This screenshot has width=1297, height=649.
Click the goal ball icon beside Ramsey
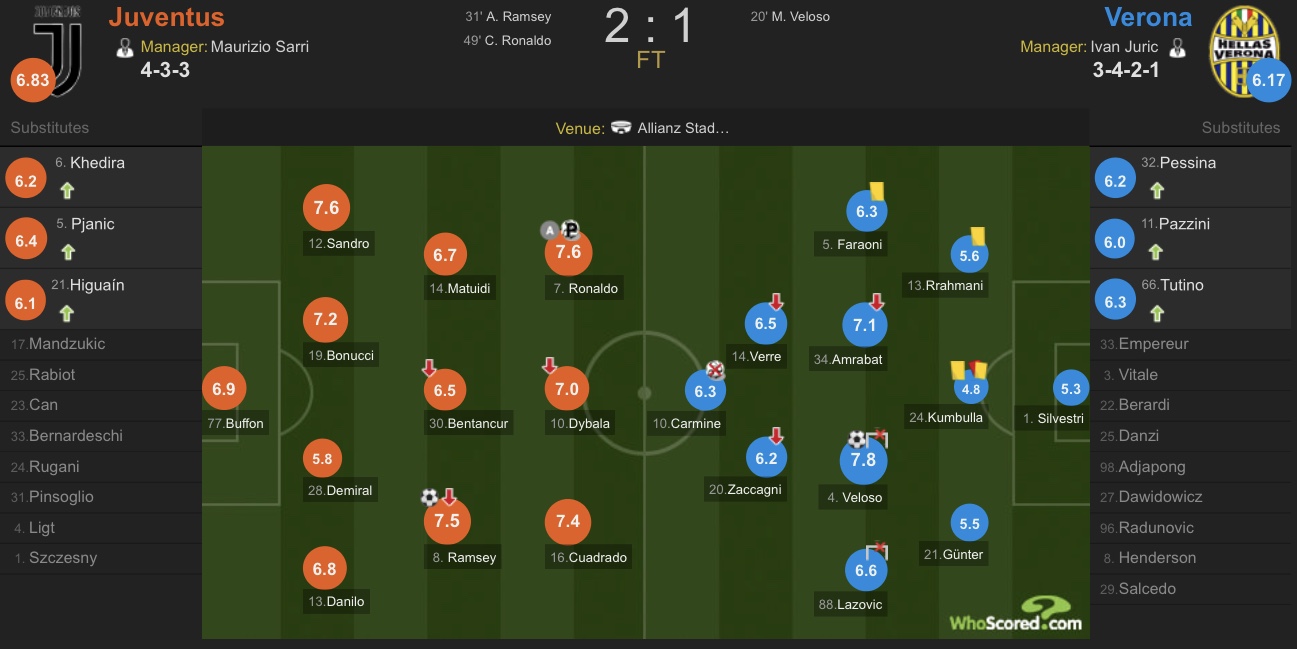[429, 497]
